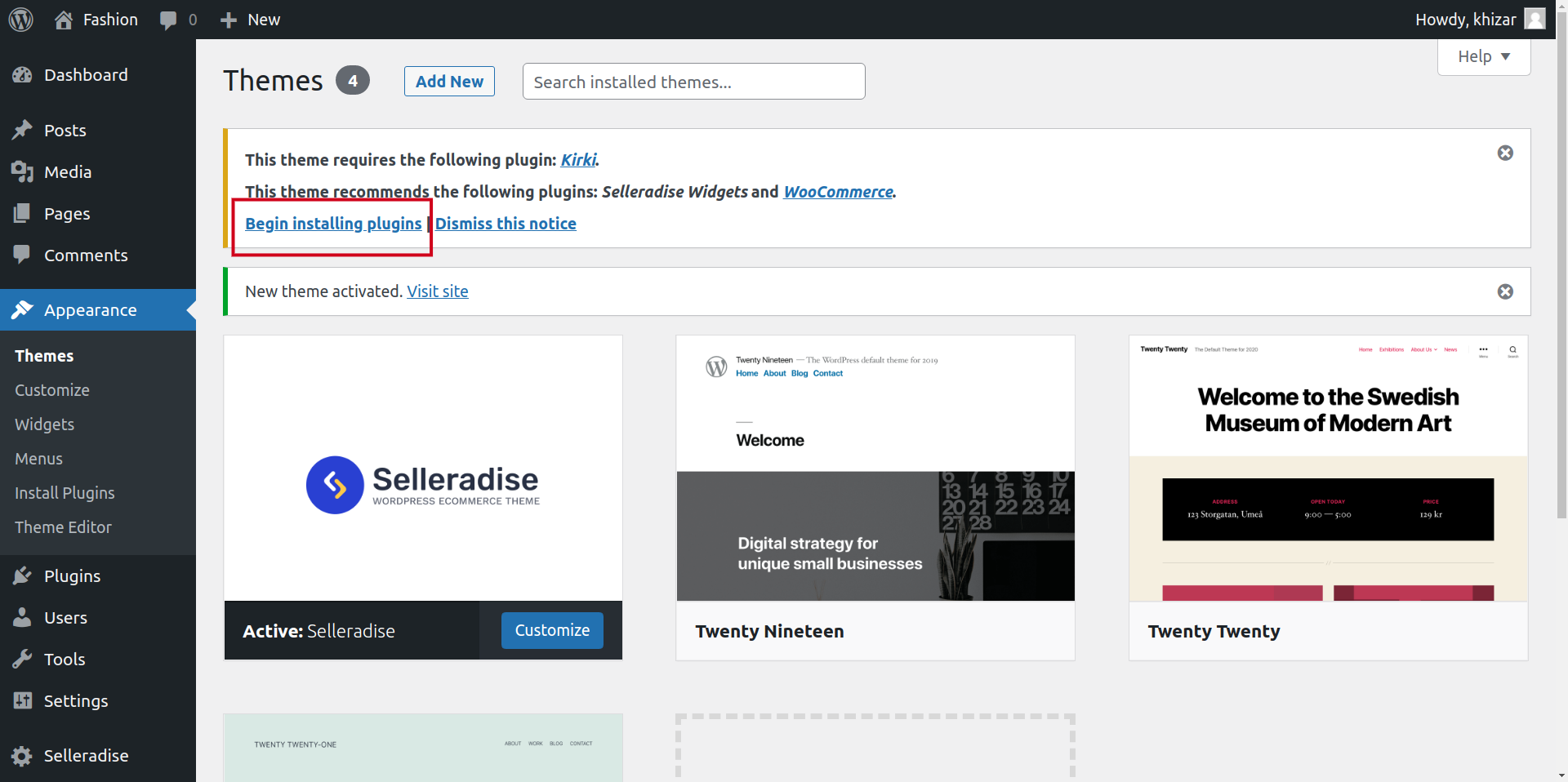The image size is (1568, 782).
Task: Click the Search installed themes field
Action: [693, 82]
